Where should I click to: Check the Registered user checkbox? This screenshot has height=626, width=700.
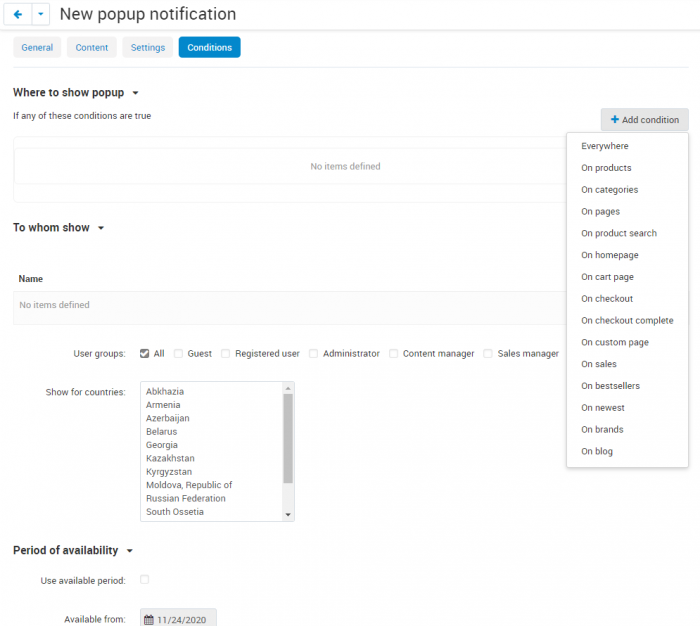point(225,354)
